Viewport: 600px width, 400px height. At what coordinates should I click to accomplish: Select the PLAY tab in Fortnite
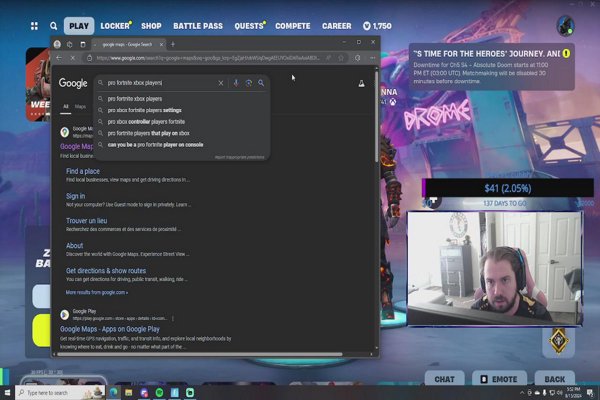click(79, 26)
